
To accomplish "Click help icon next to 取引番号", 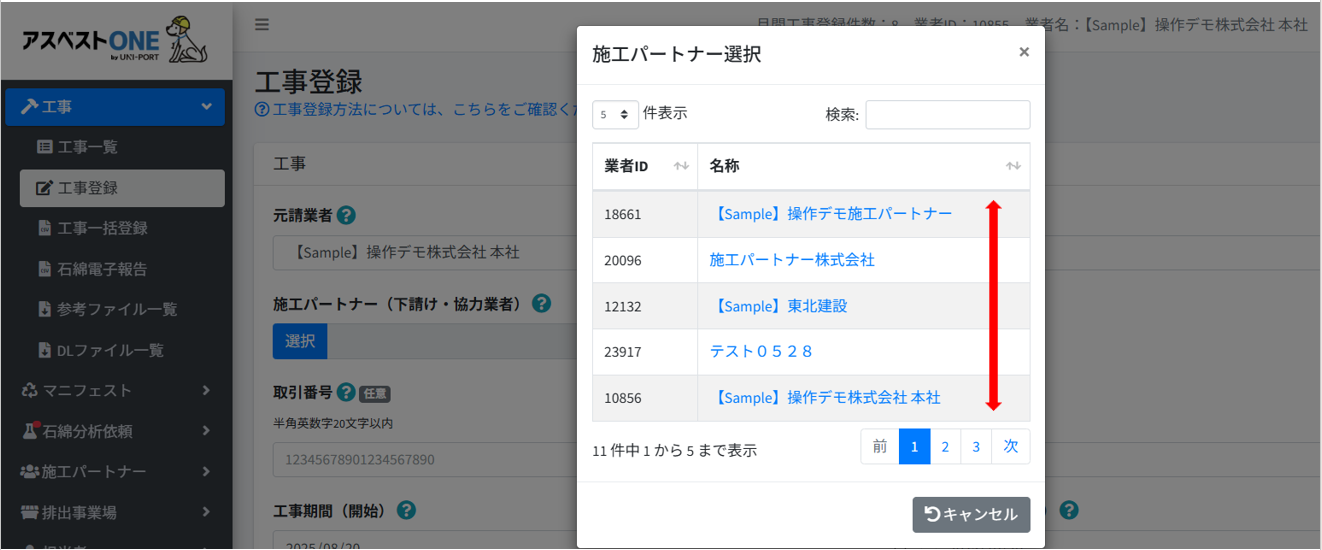I will (x=347, y=392).
